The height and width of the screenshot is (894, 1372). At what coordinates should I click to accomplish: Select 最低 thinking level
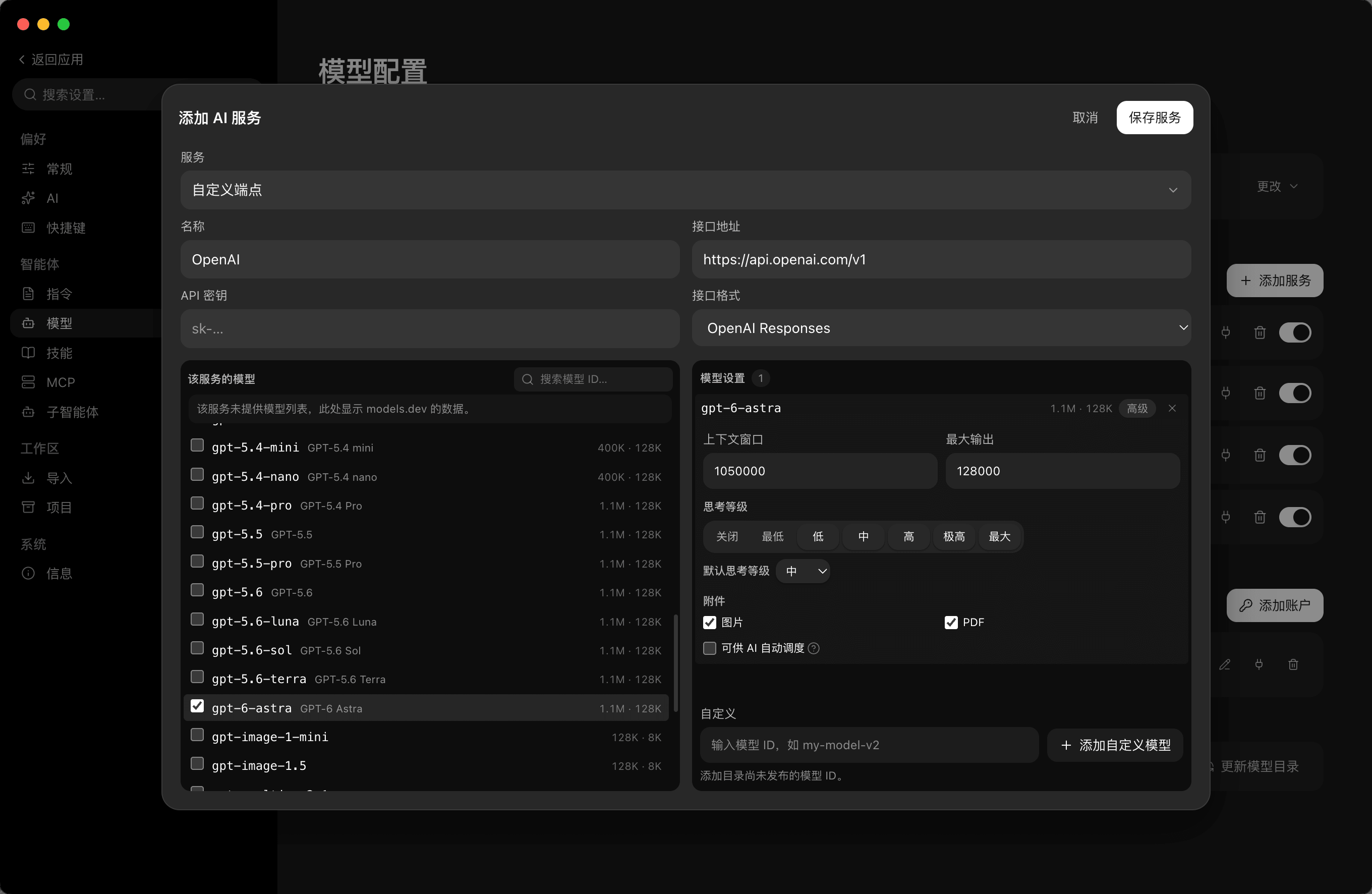coord(772,536)
